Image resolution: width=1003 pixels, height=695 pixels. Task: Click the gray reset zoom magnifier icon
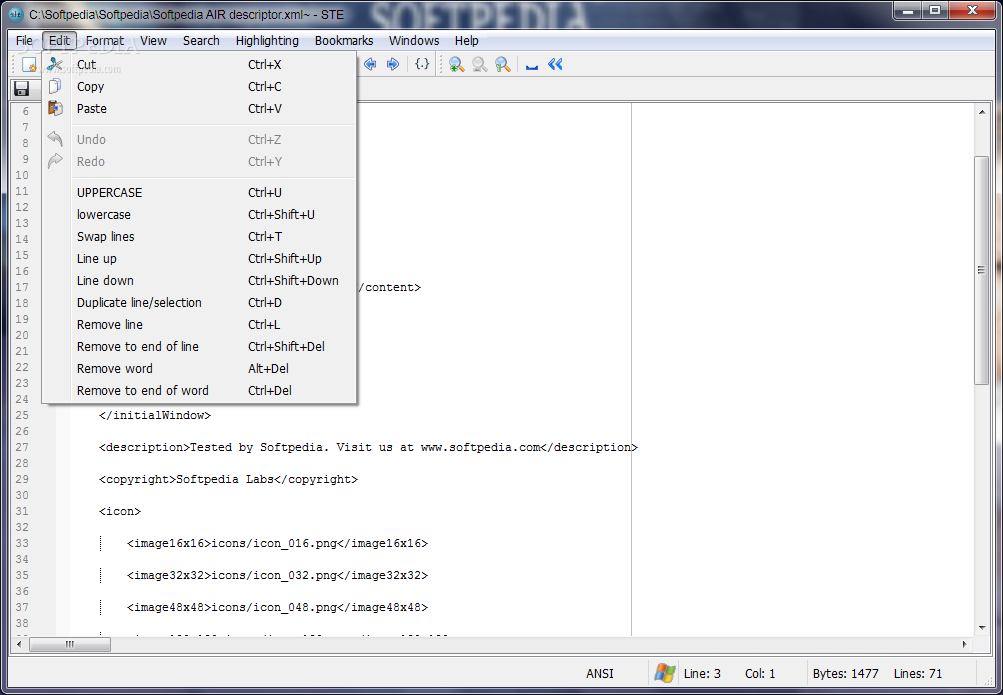pyautogui.click(x=479, y=65)
